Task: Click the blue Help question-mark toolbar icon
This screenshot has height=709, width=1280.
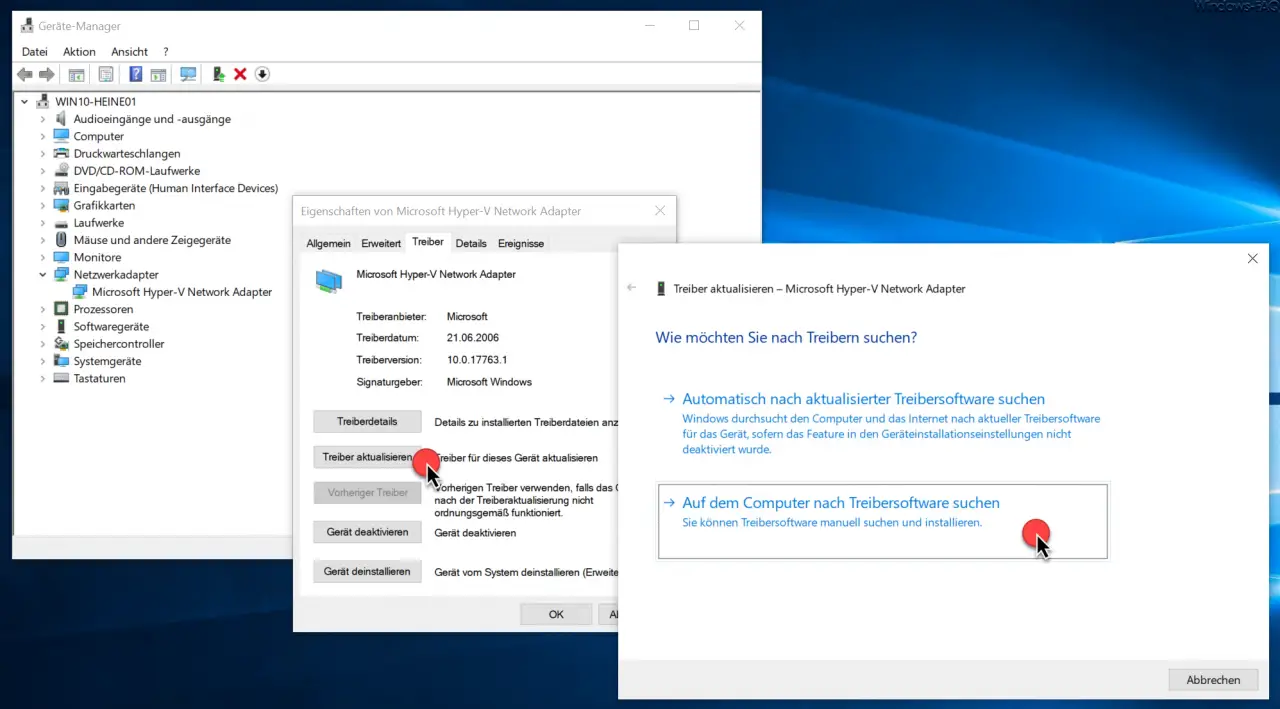Action: click(x=136, y=74)
